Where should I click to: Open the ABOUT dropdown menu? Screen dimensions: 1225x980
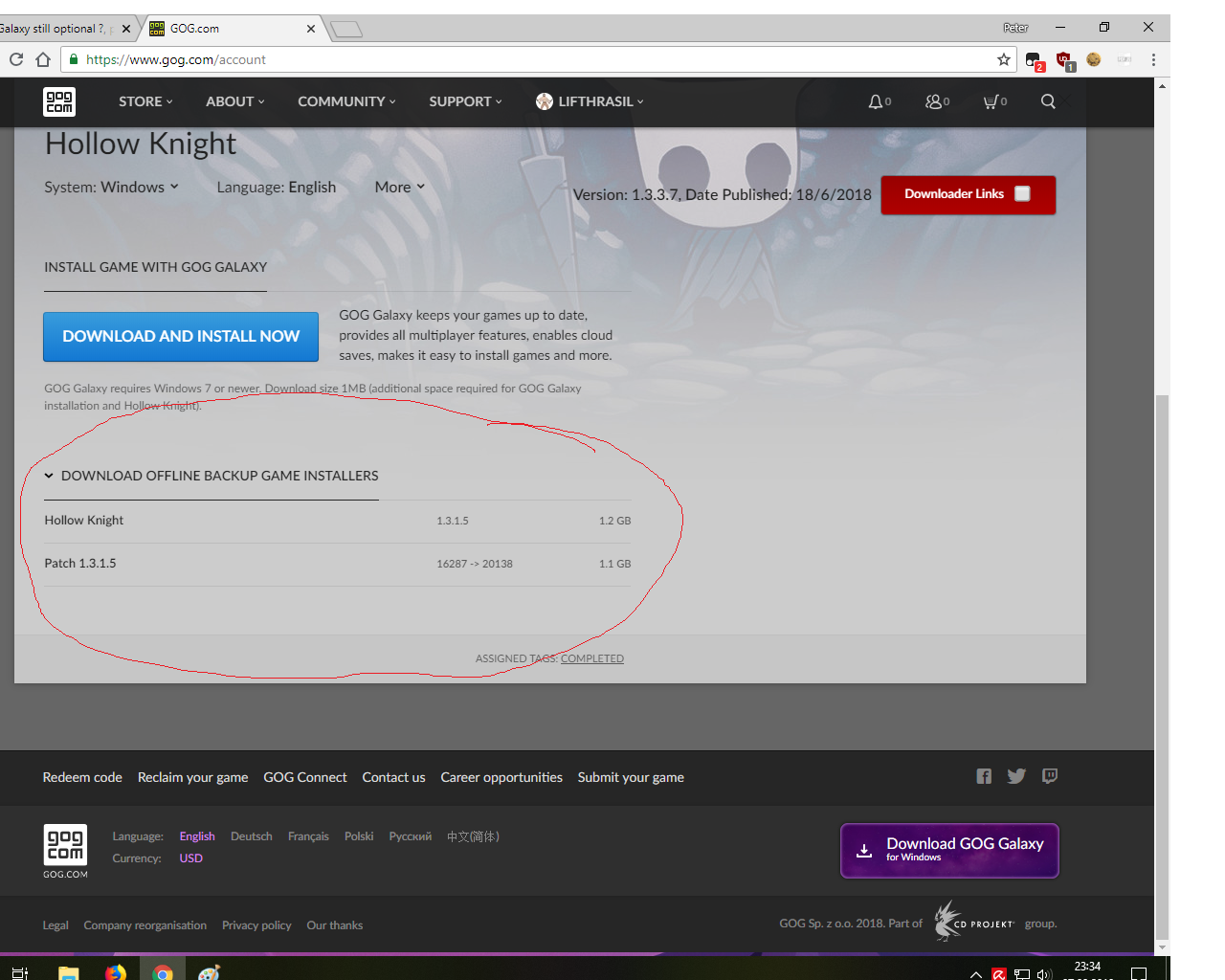pyautogui.click(x=235, y=101)
